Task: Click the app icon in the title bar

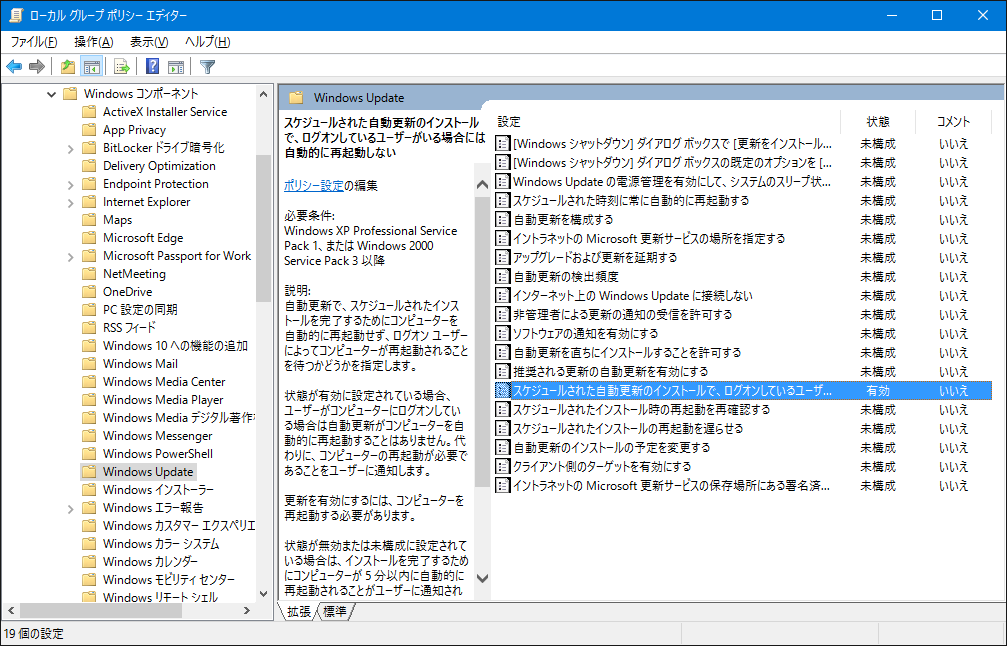Action: (15, 15)
